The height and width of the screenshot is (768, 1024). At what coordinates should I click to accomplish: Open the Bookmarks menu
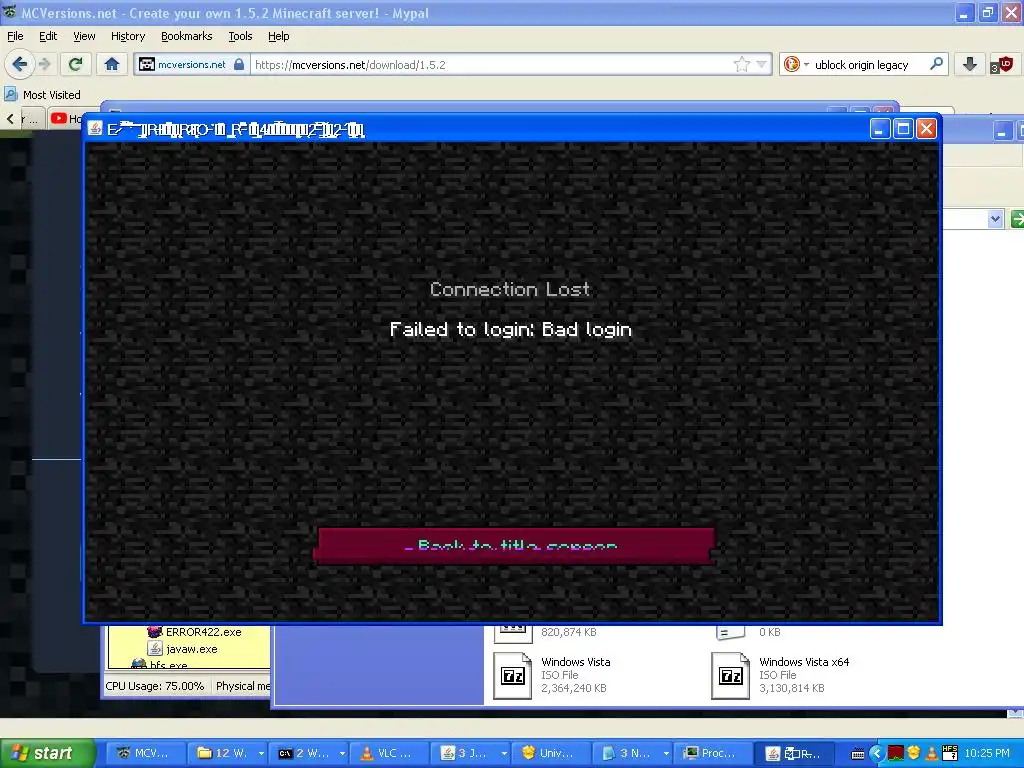click(186, 36)
